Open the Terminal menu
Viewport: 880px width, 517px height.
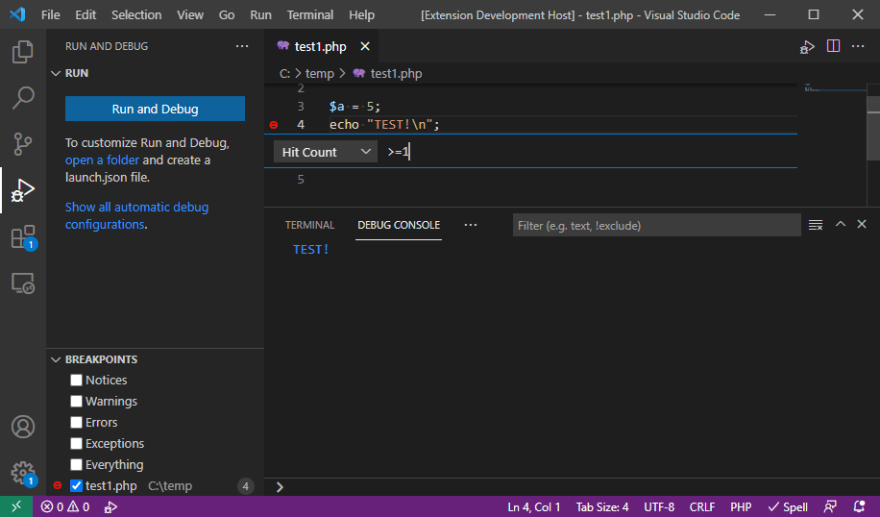click(310, 15)
